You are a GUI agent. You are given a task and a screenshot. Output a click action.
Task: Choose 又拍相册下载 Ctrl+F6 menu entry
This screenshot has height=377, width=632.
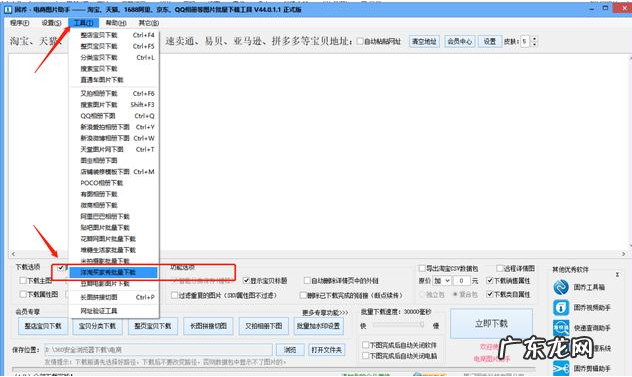[114, 94]
